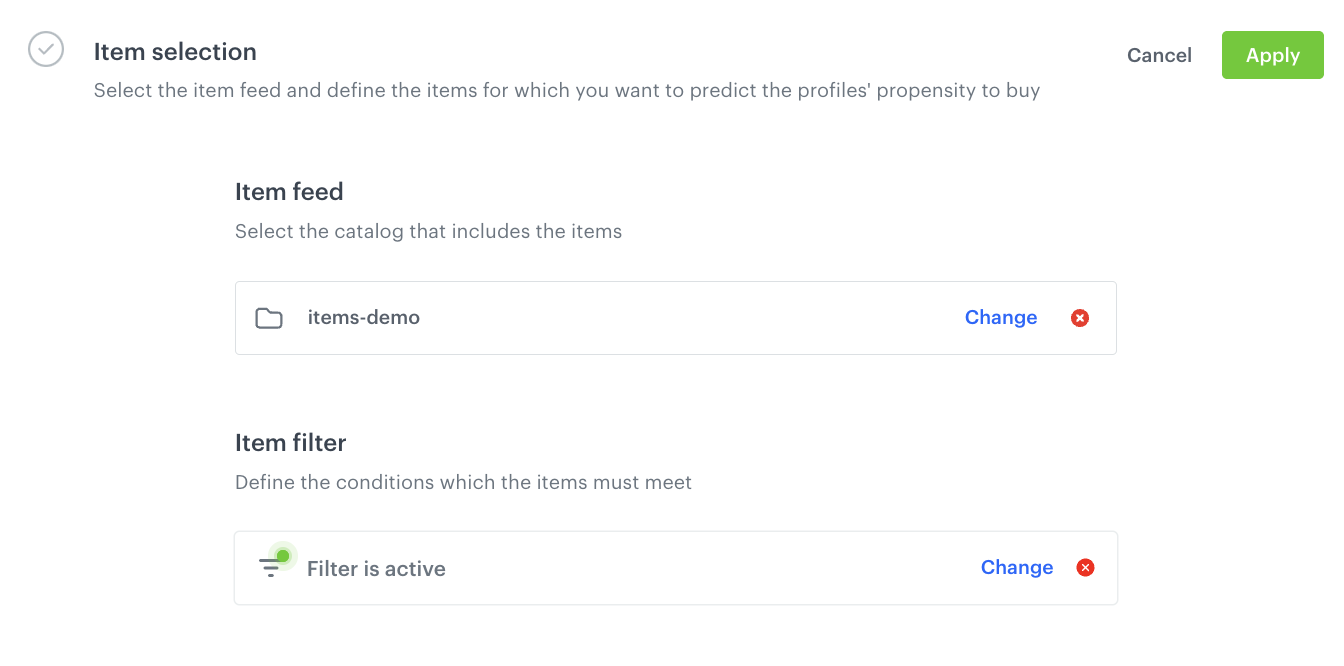Open the Change option for the item filter
The image size is (1344, 666).
(x=1016, y=567)
